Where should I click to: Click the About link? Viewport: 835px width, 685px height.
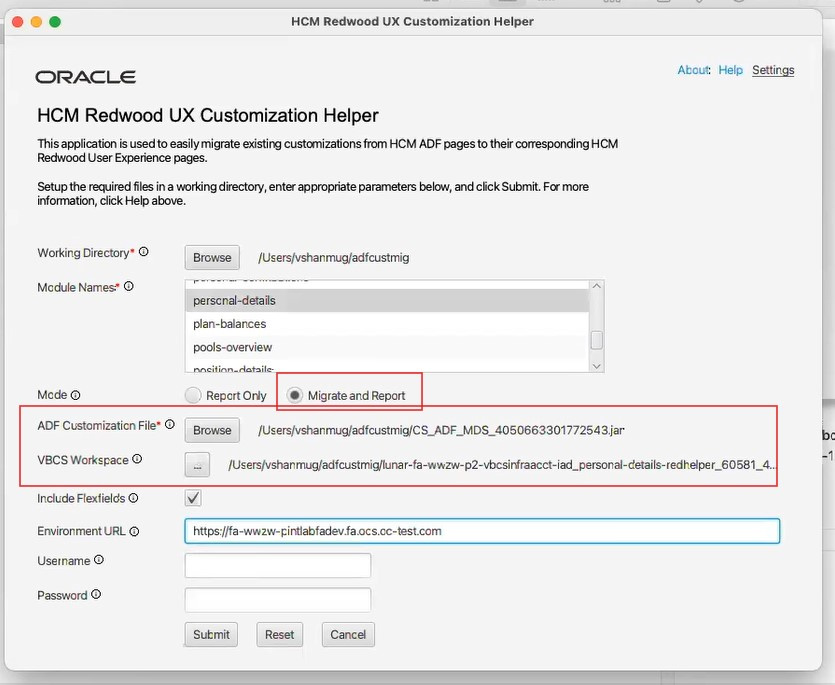tap(693, 70)
